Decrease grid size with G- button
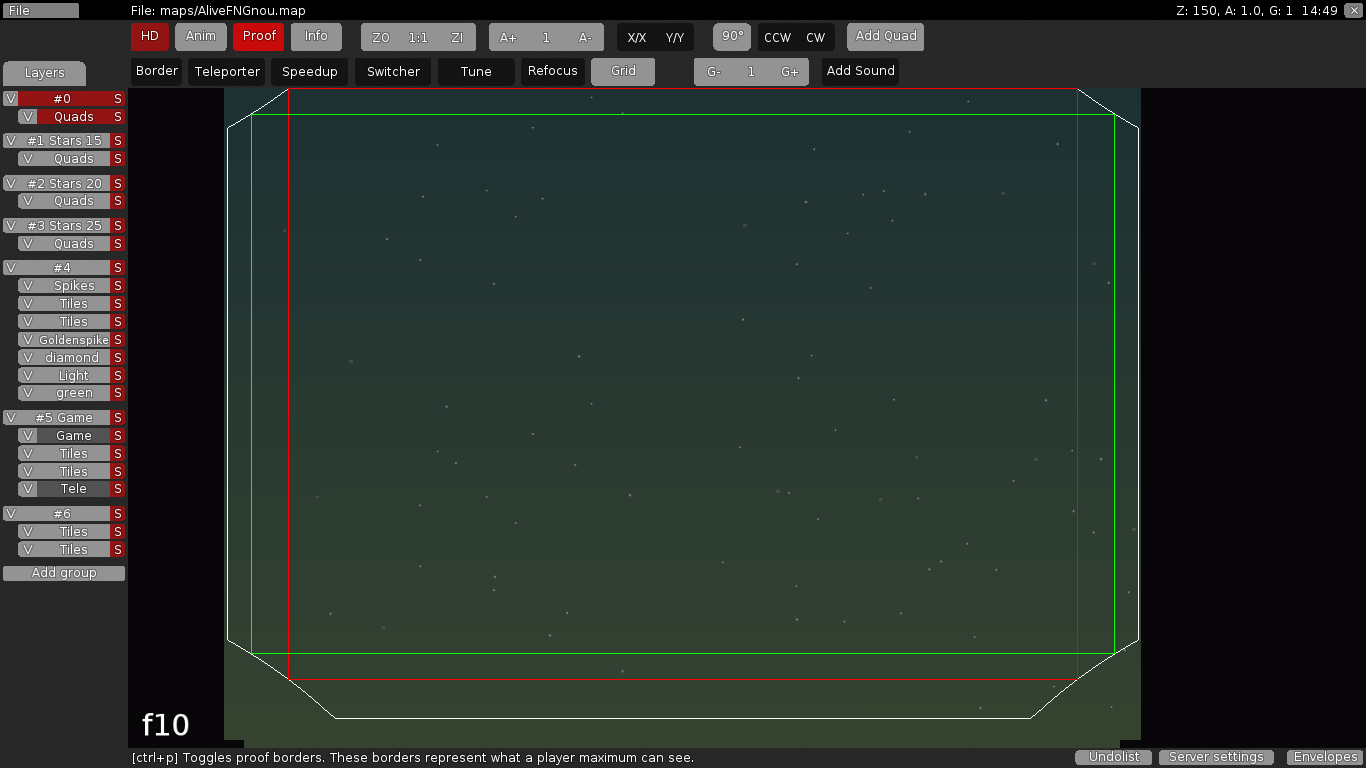The height and width of the screenshot is (768, 1366). 712,71
